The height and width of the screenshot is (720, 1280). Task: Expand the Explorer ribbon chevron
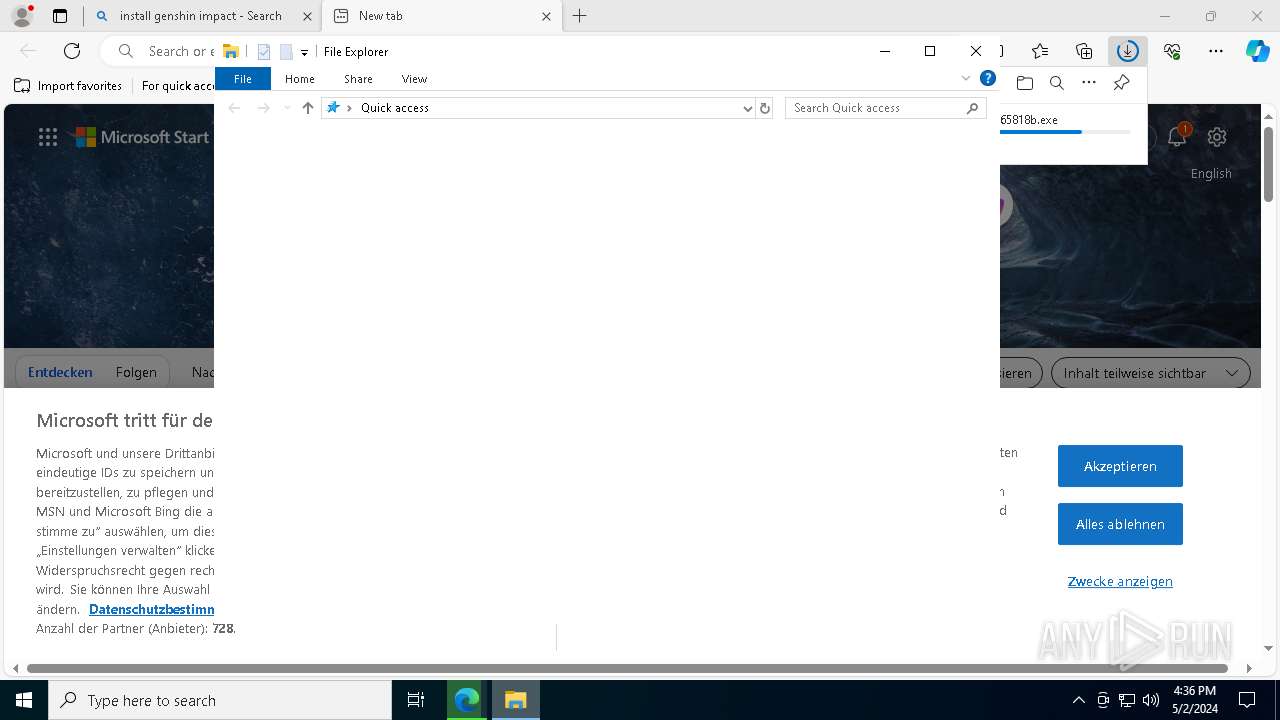(x=966, y=78)
